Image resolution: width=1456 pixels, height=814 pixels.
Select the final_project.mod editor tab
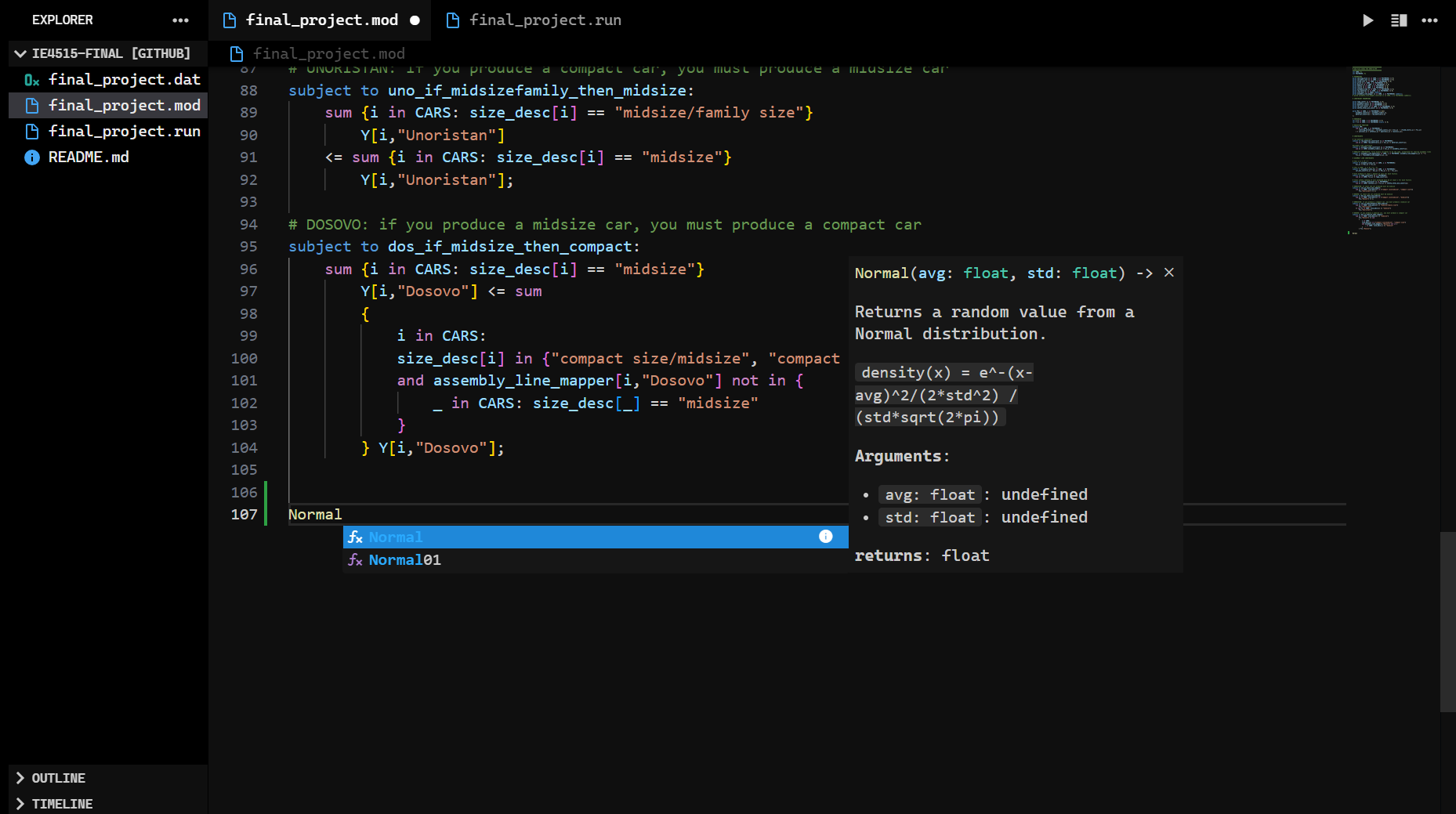[x=321, y=20]
